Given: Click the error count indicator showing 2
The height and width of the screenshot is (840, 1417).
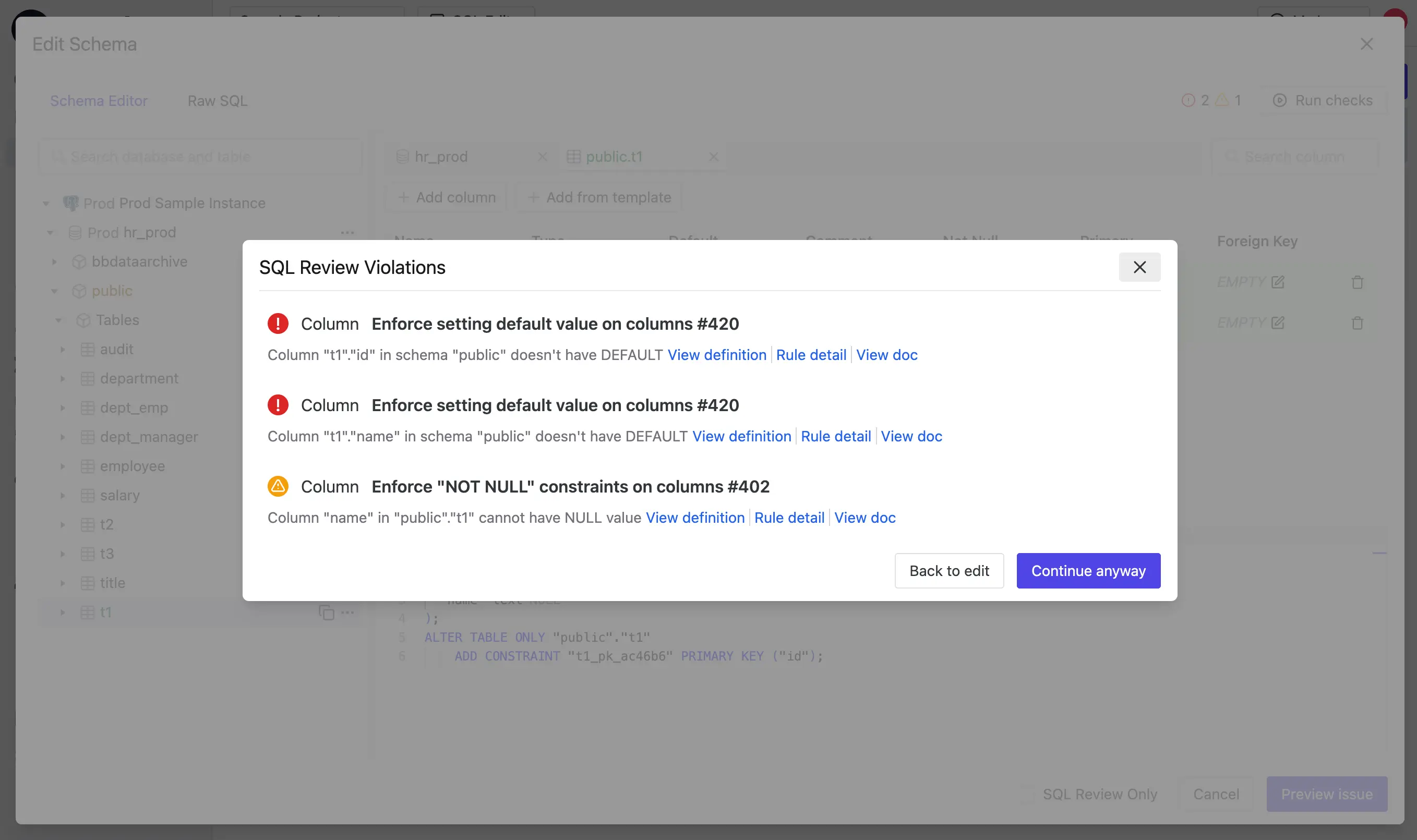Looking at the screenshot, I should click(x=1195, y=100).
